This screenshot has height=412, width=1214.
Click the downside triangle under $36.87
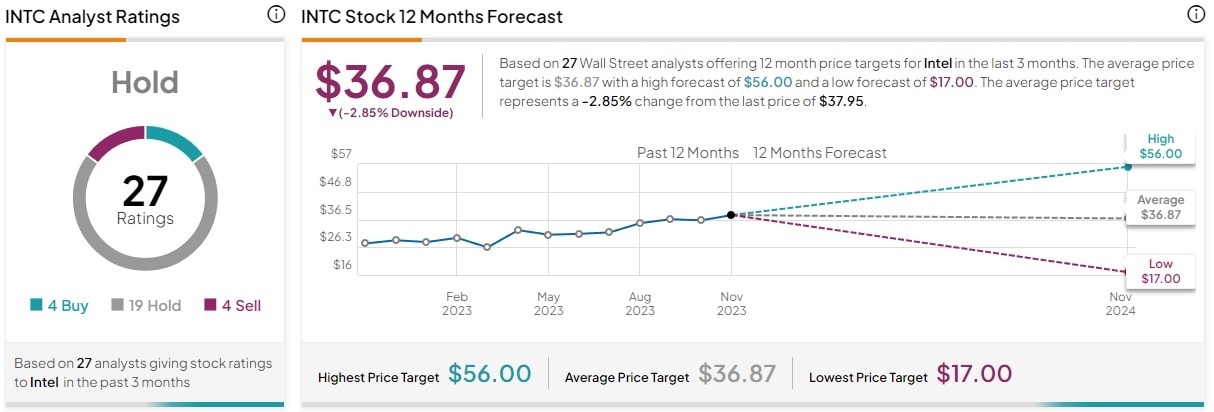click(332, 113)
